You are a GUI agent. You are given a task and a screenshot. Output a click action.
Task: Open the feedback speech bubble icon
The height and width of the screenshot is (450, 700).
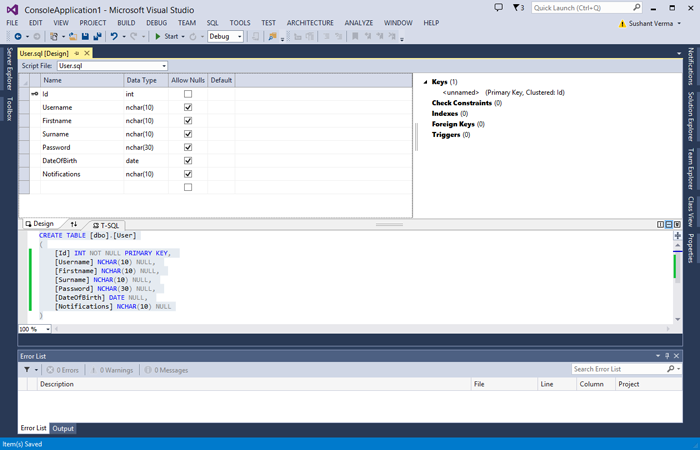coord(500,7)
